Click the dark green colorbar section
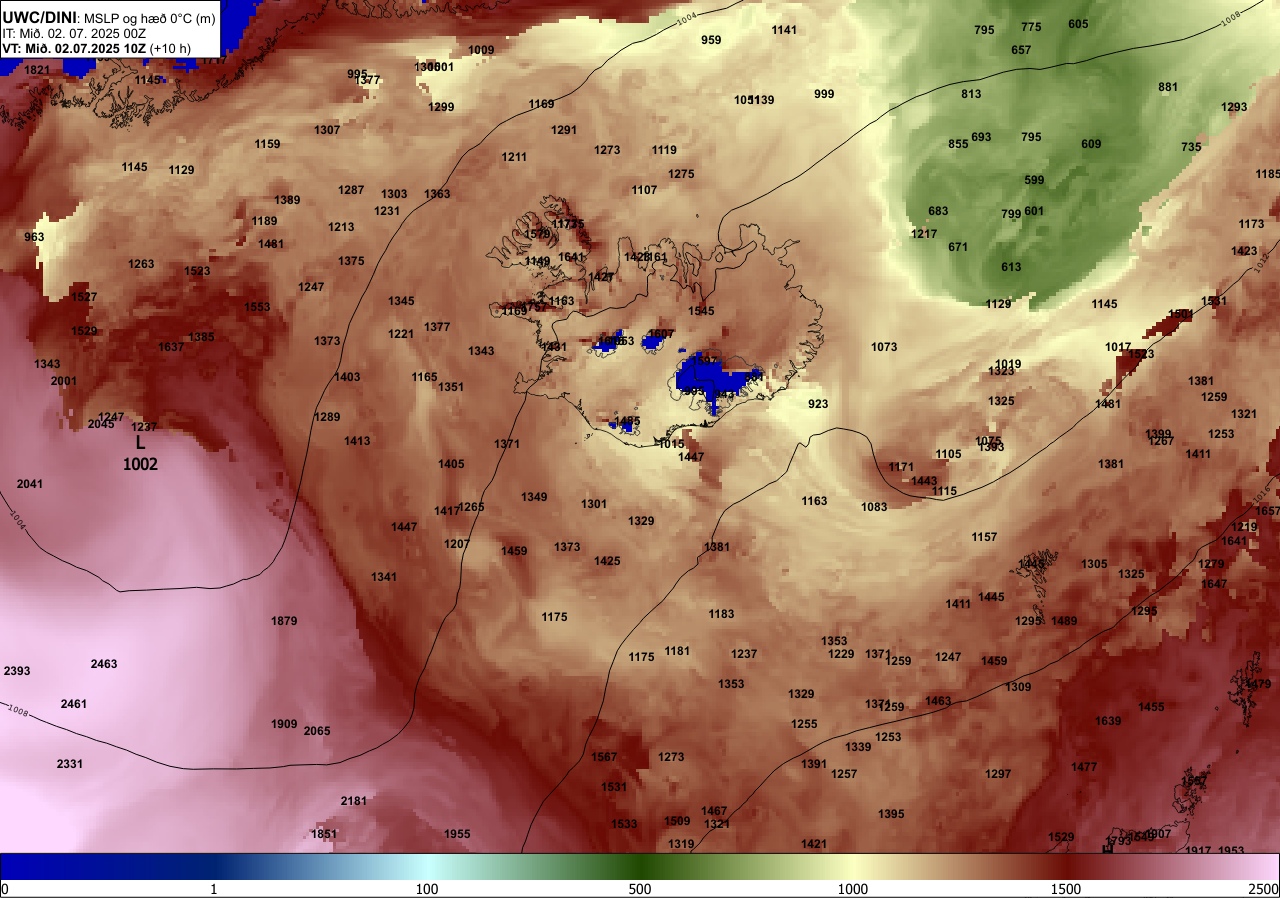The image size is (1280, 898). coord(640,866)
